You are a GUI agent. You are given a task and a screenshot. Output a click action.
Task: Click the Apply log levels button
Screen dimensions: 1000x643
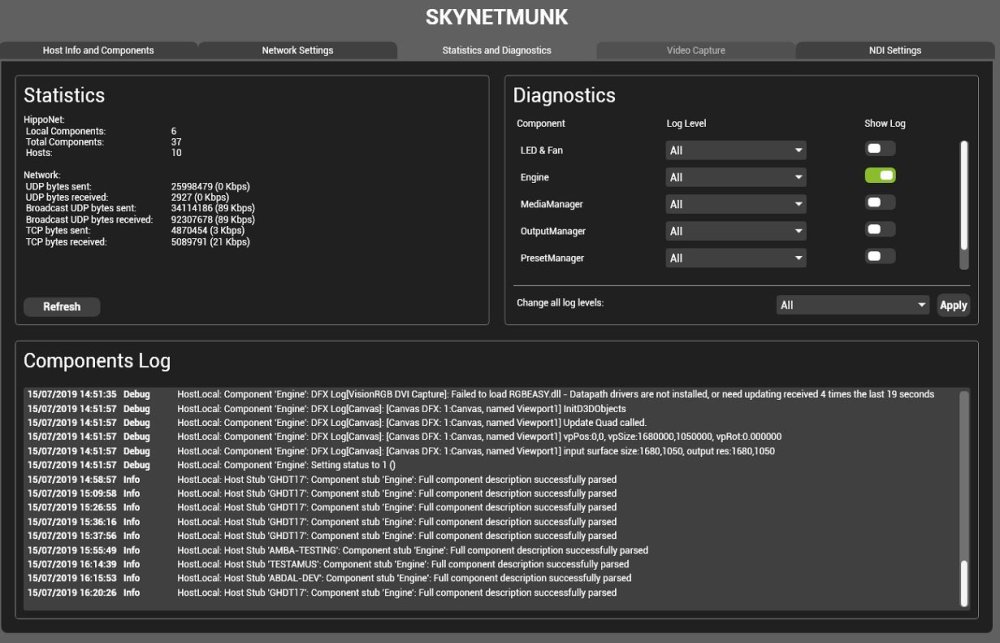point(953,306)
